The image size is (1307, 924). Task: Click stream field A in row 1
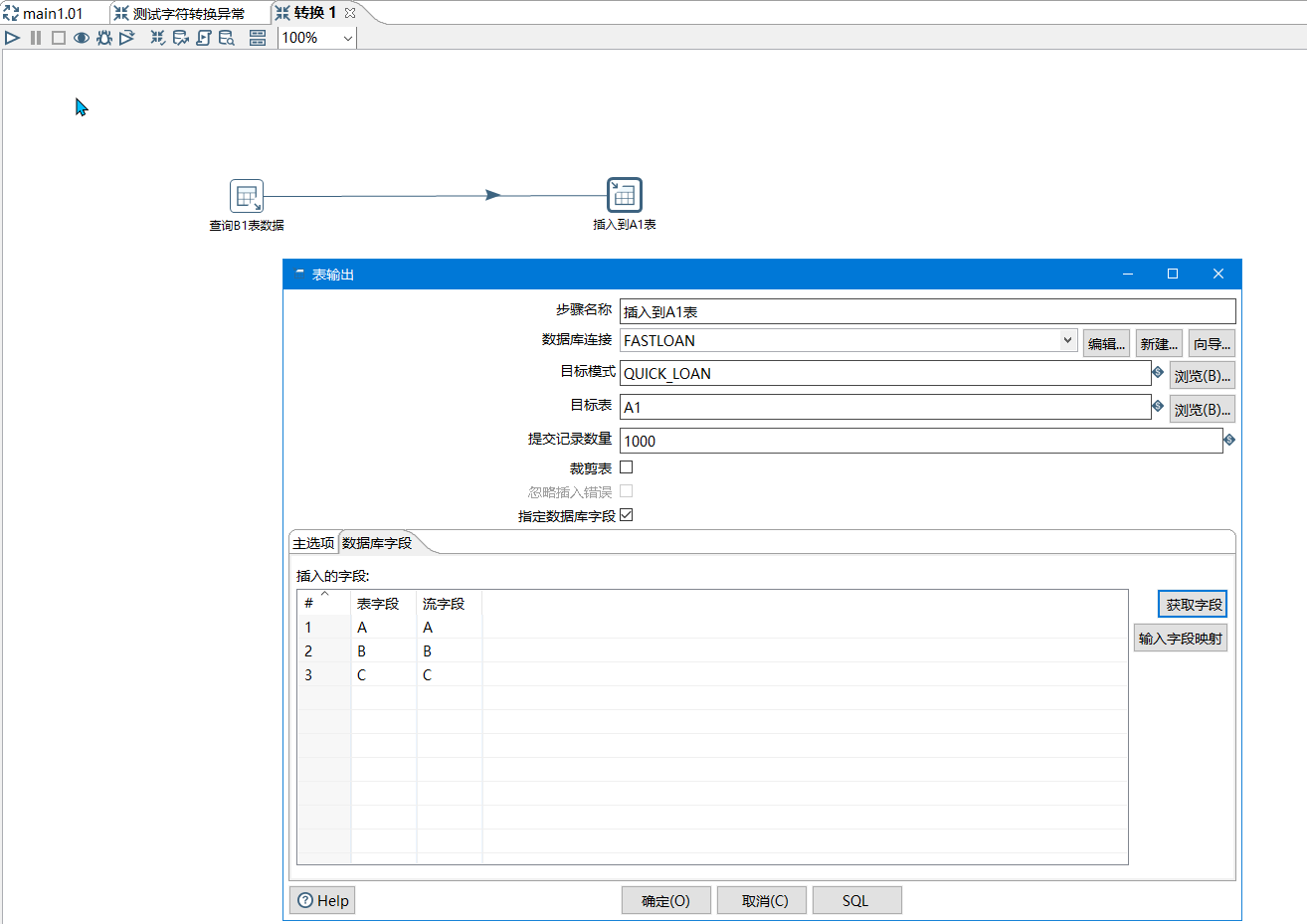coord(449,627)
